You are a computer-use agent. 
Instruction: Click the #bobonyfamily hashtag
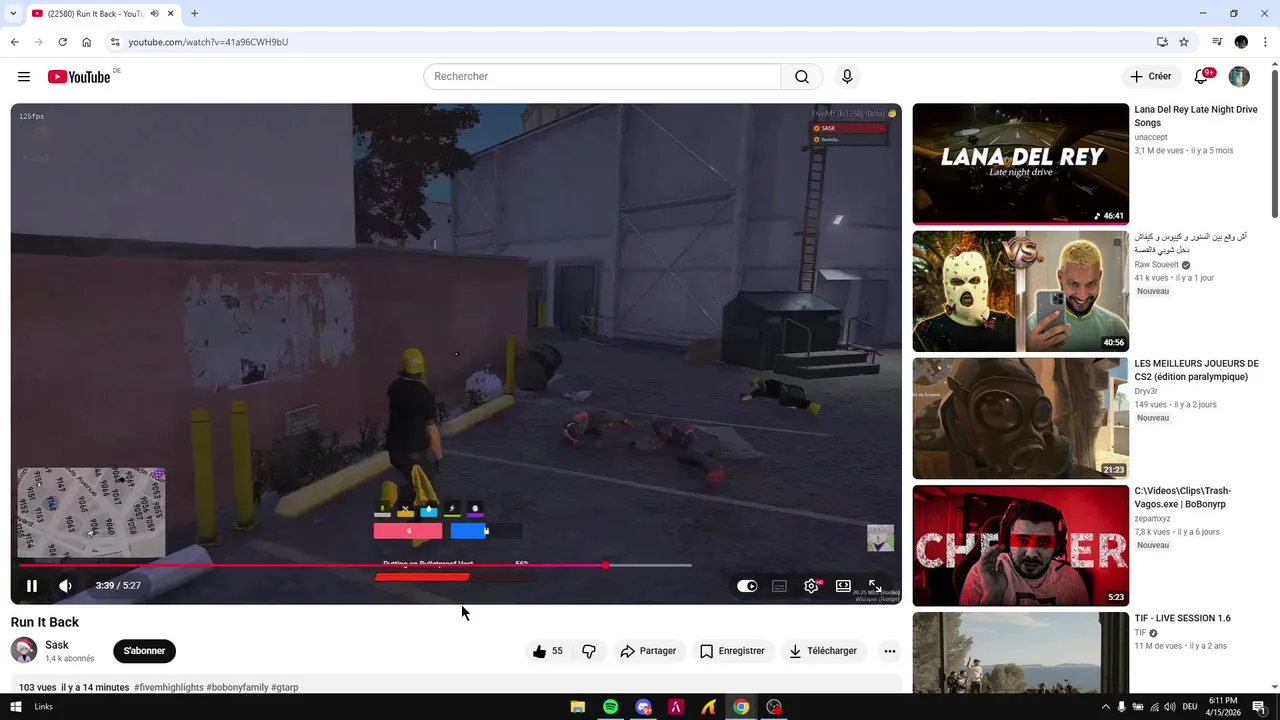click(x=237, y=688)
